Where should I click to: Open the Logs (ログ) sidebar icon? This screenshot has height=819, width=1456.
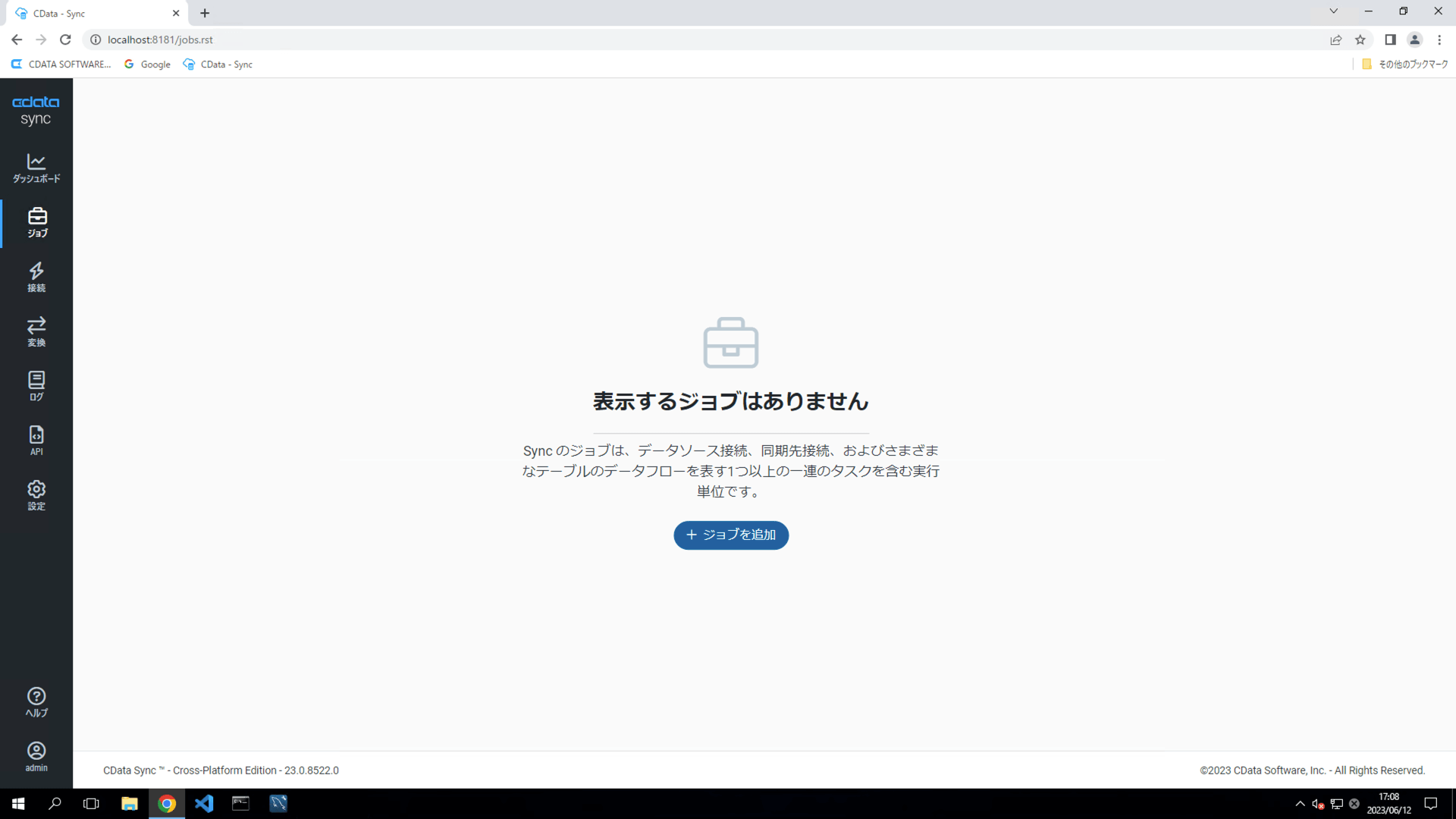point(36,386)
